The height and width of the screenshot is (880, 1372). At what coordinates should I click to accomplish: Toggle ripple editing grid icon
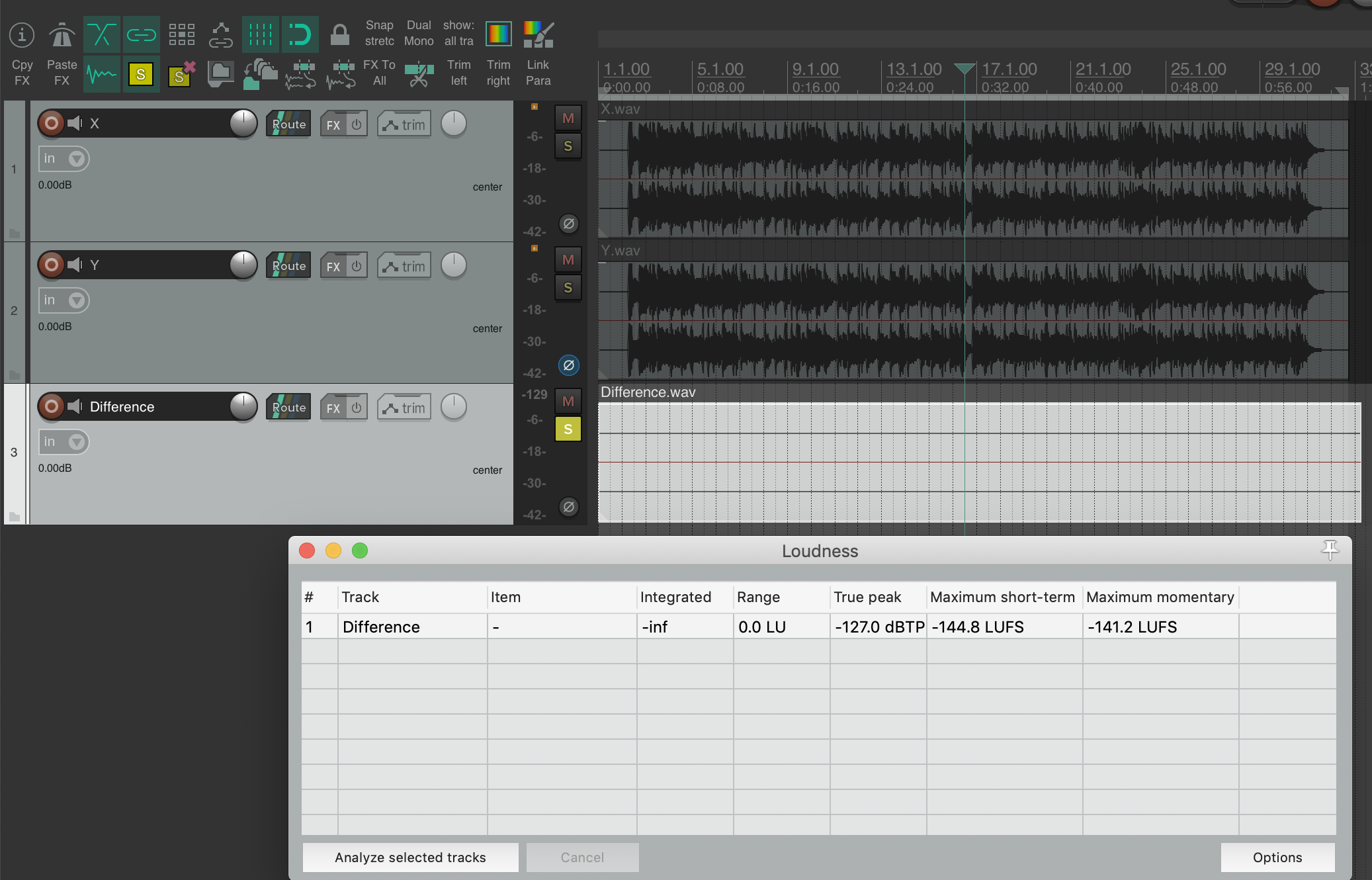pos(181,34)
